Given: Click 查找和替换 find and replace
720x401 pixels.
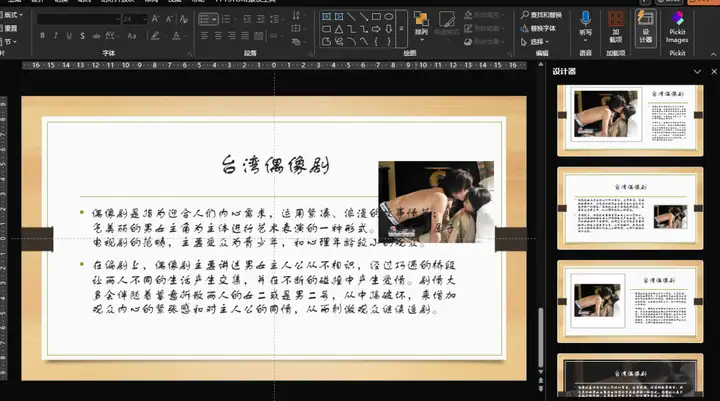Looking at the screenshot, I should pyautogui.click(x=541, y=15).
